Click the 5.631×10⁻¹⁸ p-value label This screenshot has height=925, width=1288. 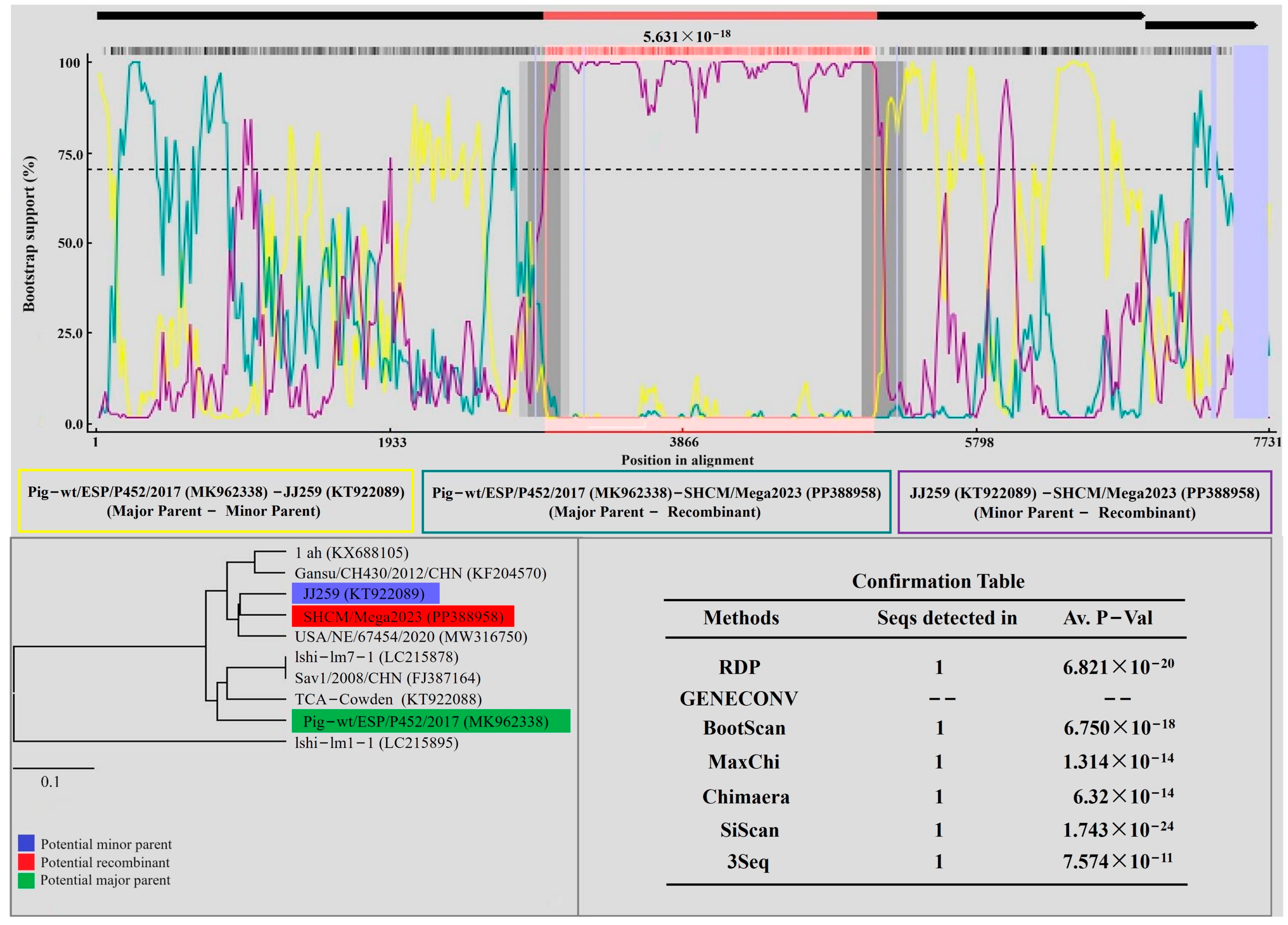point(686,36)
